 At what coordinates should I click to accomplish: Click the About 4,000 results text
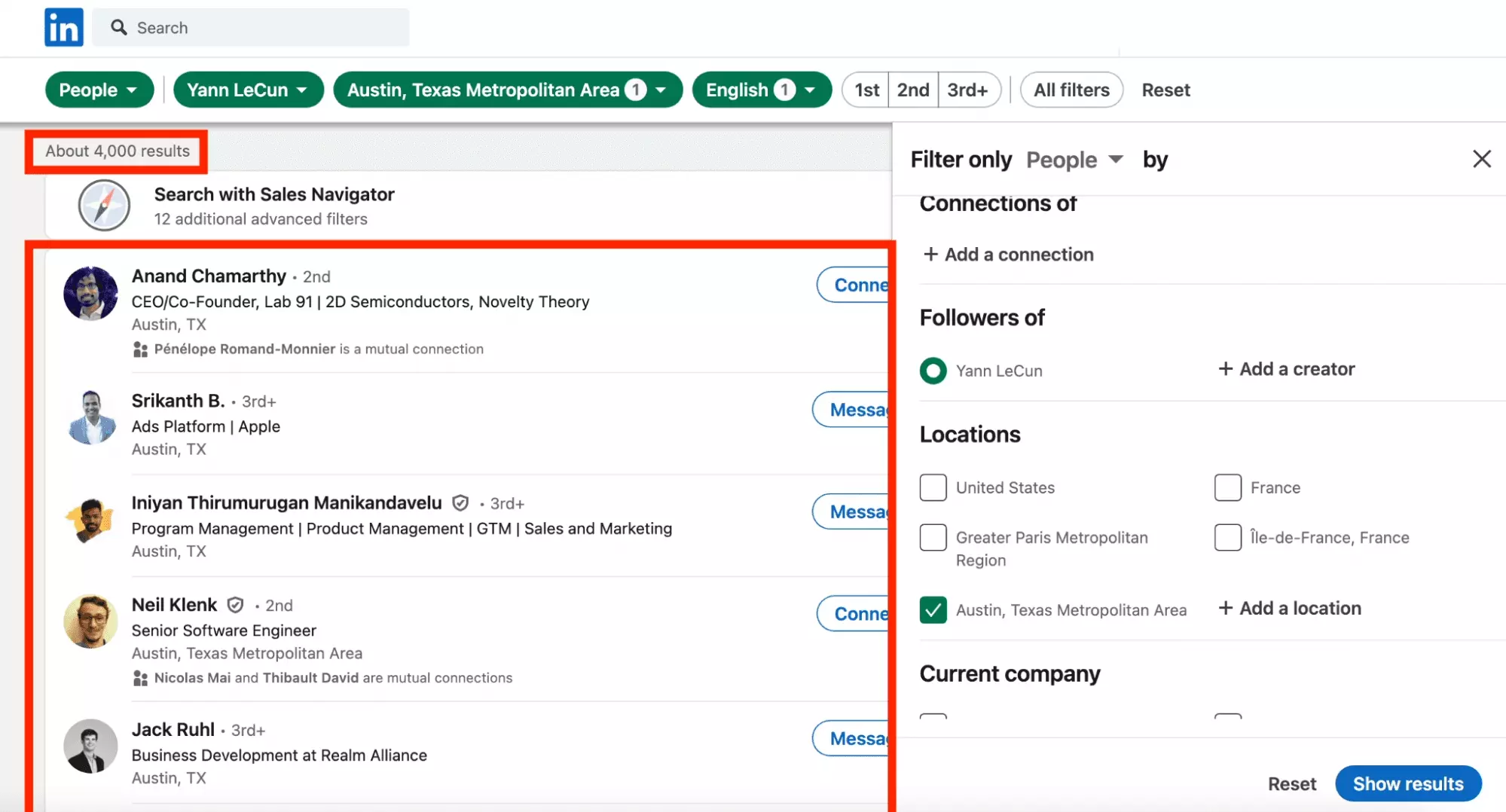coord(118,151)
